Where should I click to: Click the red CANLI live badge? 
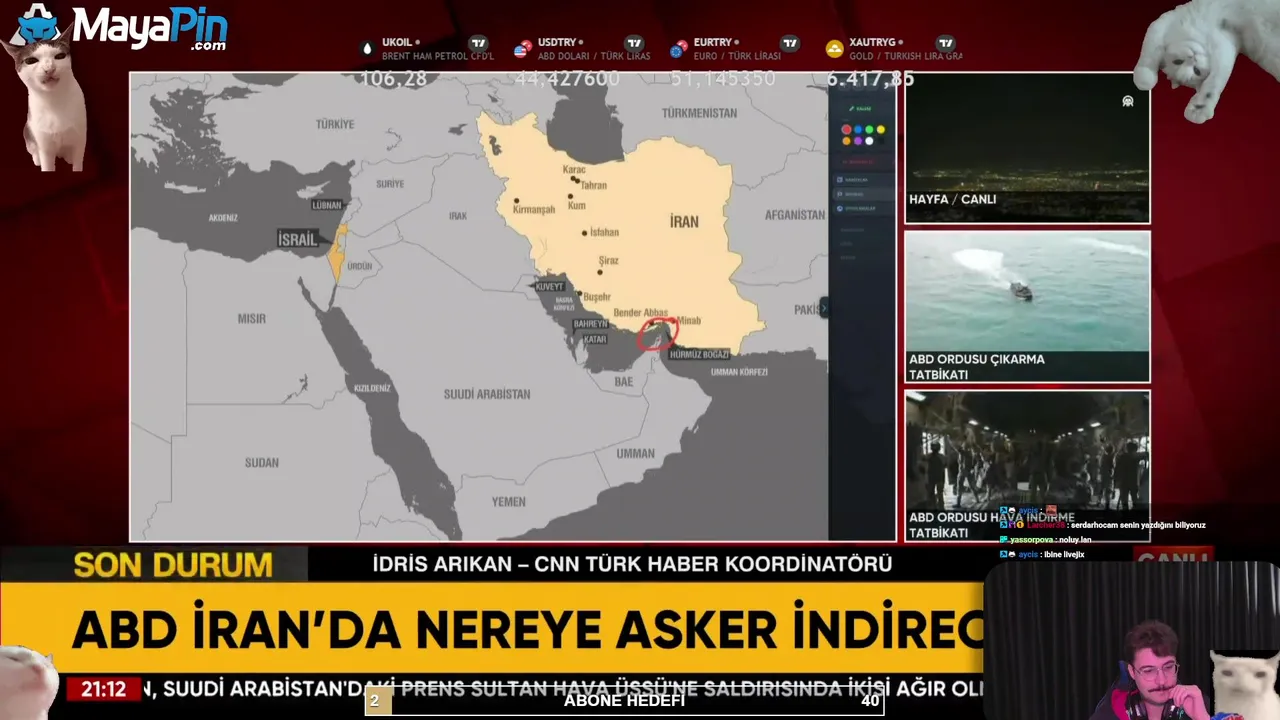(x=1172, y=556)
